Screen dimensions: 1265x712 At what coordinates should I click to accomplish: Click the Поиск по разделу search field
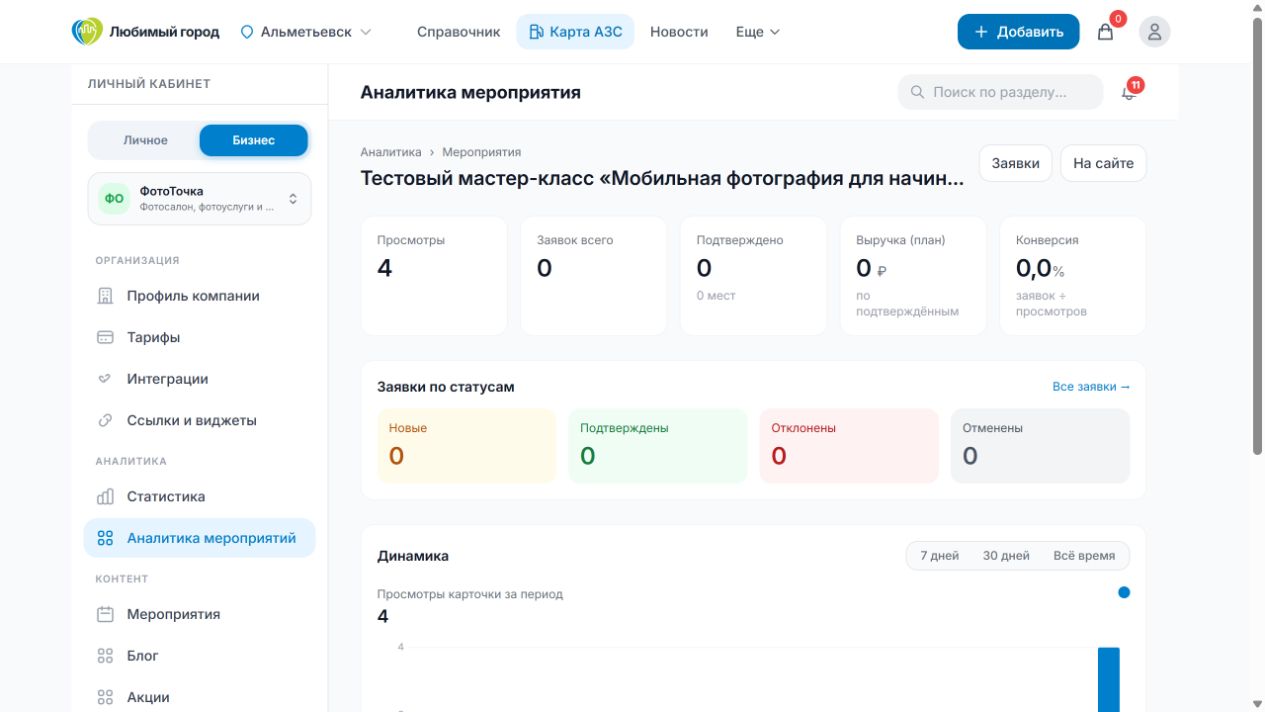(1000, 92)
